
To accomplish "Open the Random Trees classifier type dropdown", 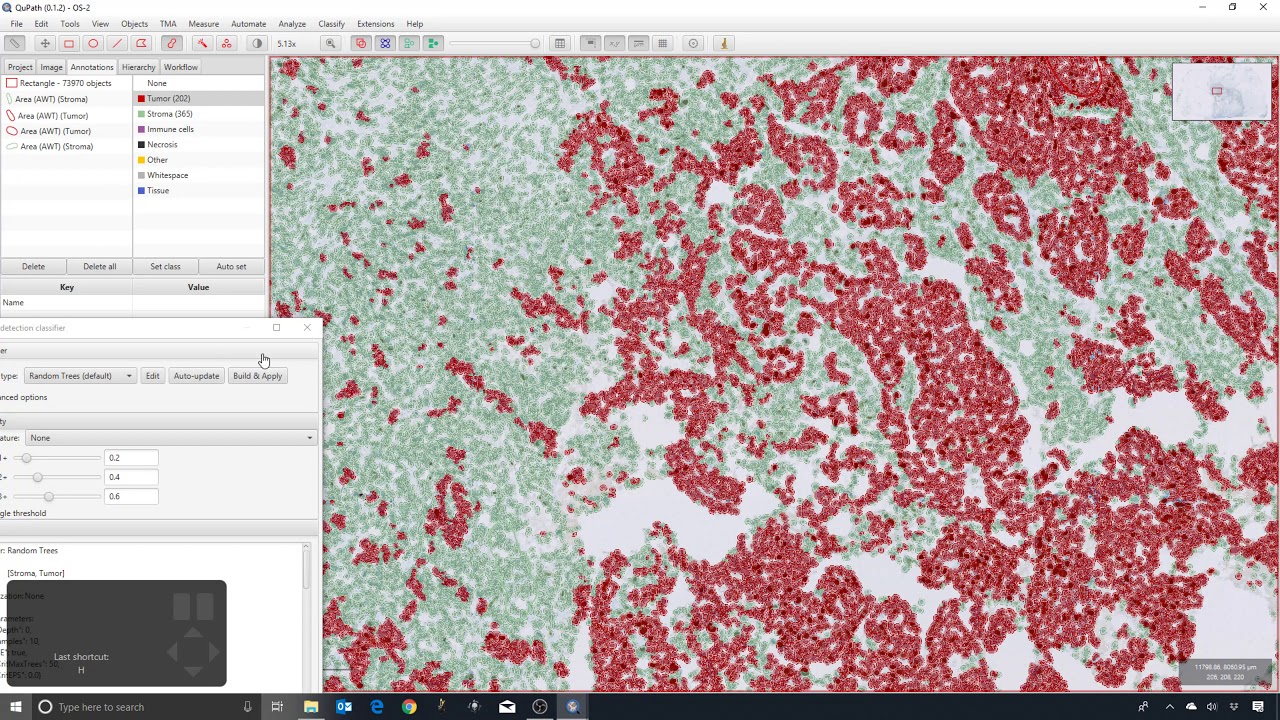I will (80, 376).
